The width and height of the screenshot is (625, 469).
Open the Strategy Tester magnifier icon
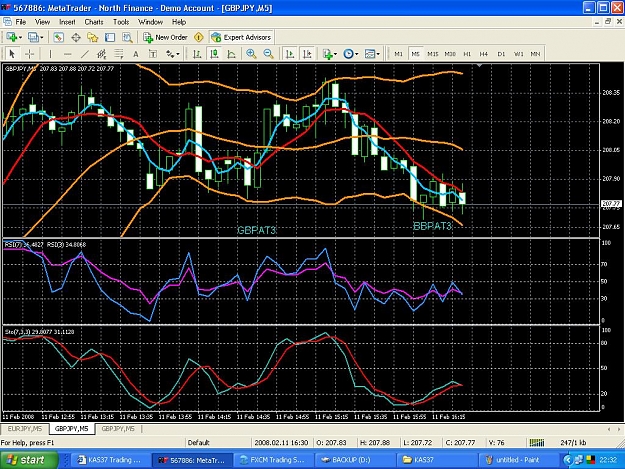point(127,37)
